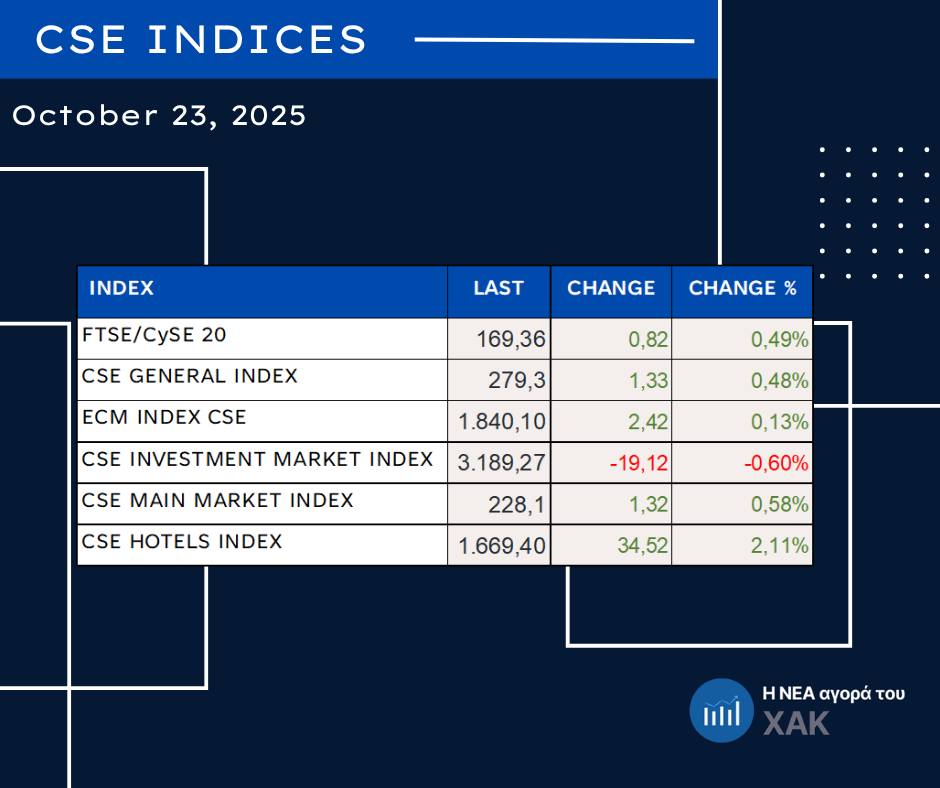
Task: Click the XAK logo text
Action: (796, 722)
